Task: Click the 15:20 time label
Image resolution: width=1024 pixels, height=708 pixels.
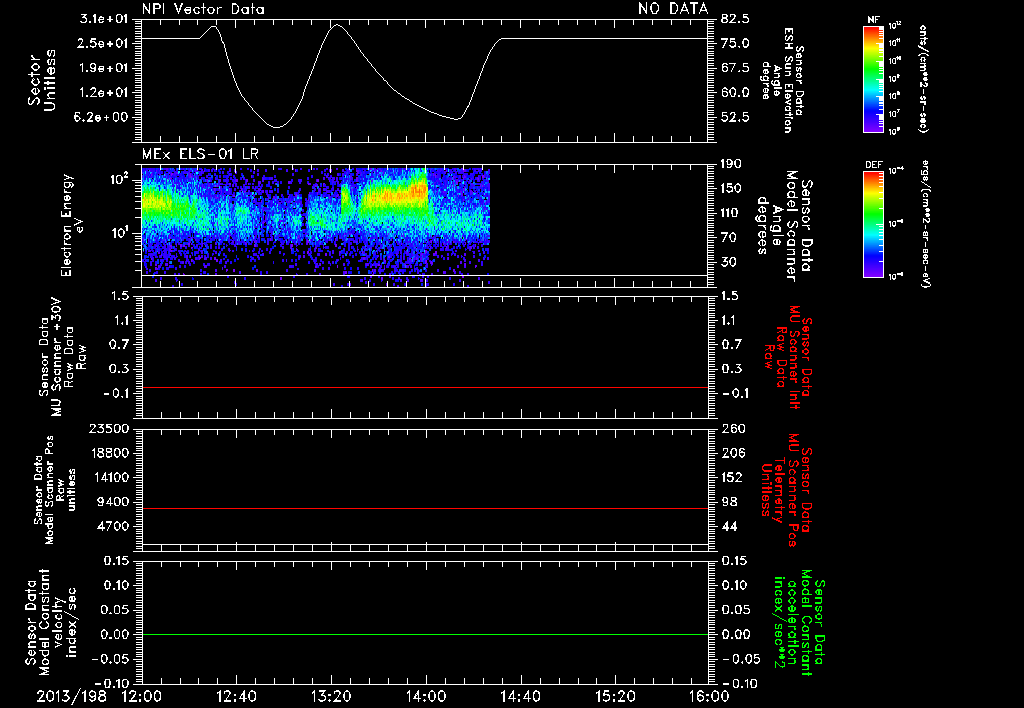Action: coord(616,697)
